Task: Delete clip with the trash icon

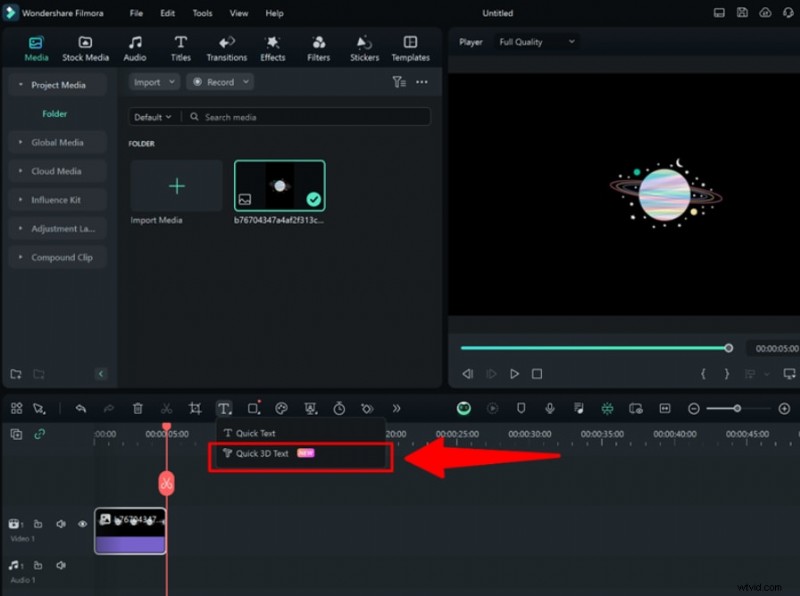Action: click(138, 408)
